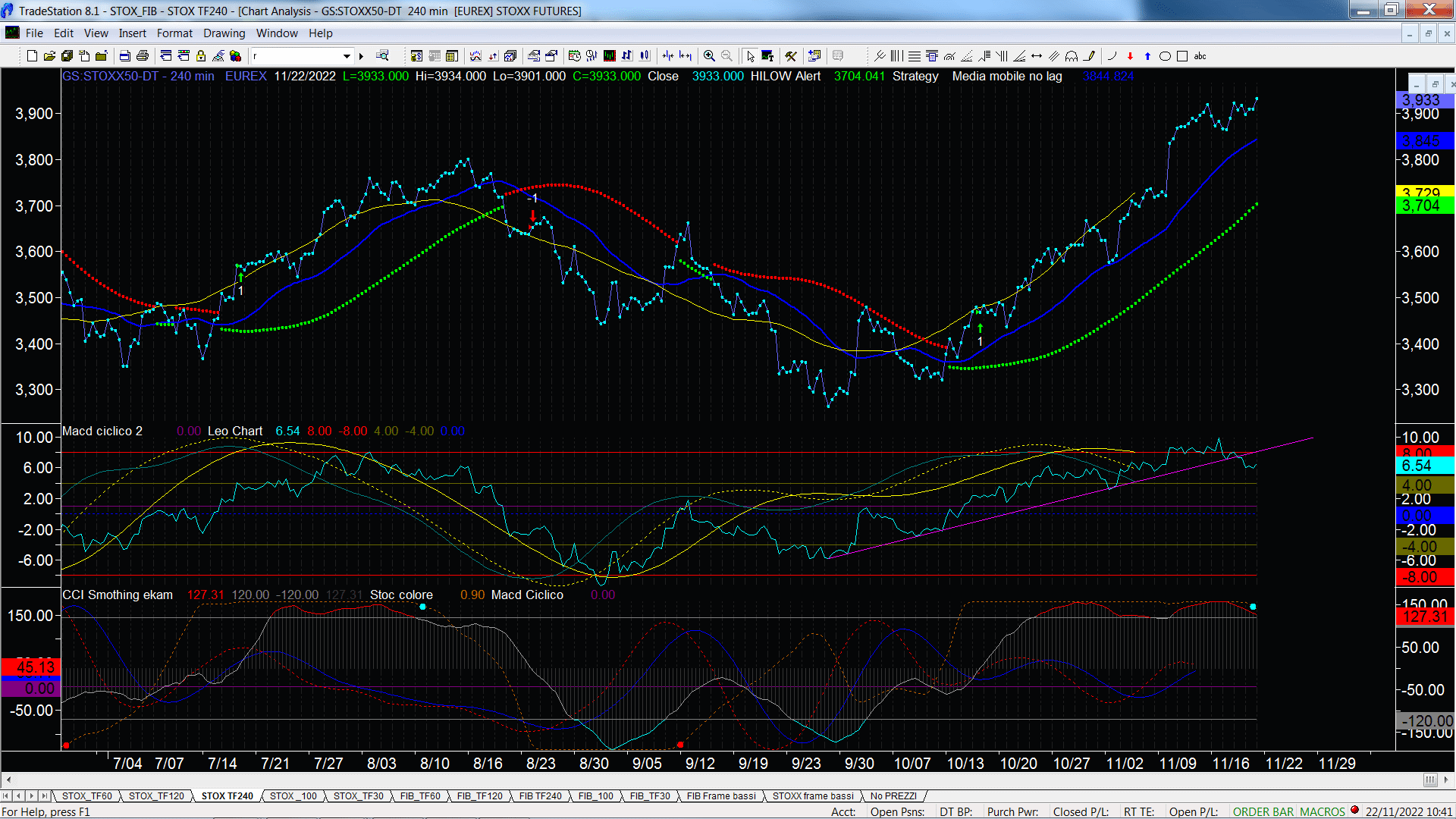The width and height of the screenshot is (1456, 819).
Task: Select the parallel lines drawing tool
Action: pyautogui.click(x=1054, y=56)
